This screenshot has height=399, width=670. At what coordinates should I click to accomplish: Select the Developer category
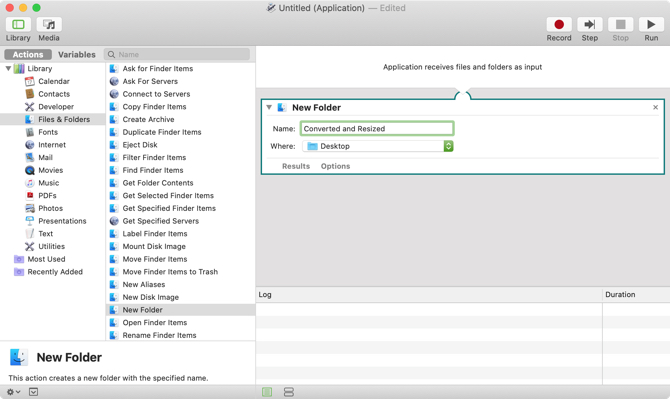point(56,107)
